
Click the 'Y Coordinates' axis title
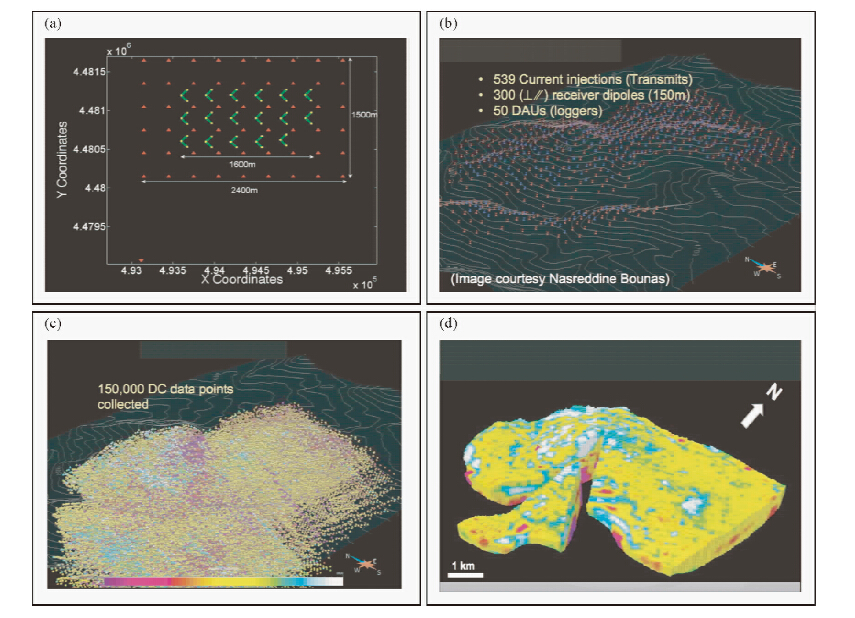(64, 158)
